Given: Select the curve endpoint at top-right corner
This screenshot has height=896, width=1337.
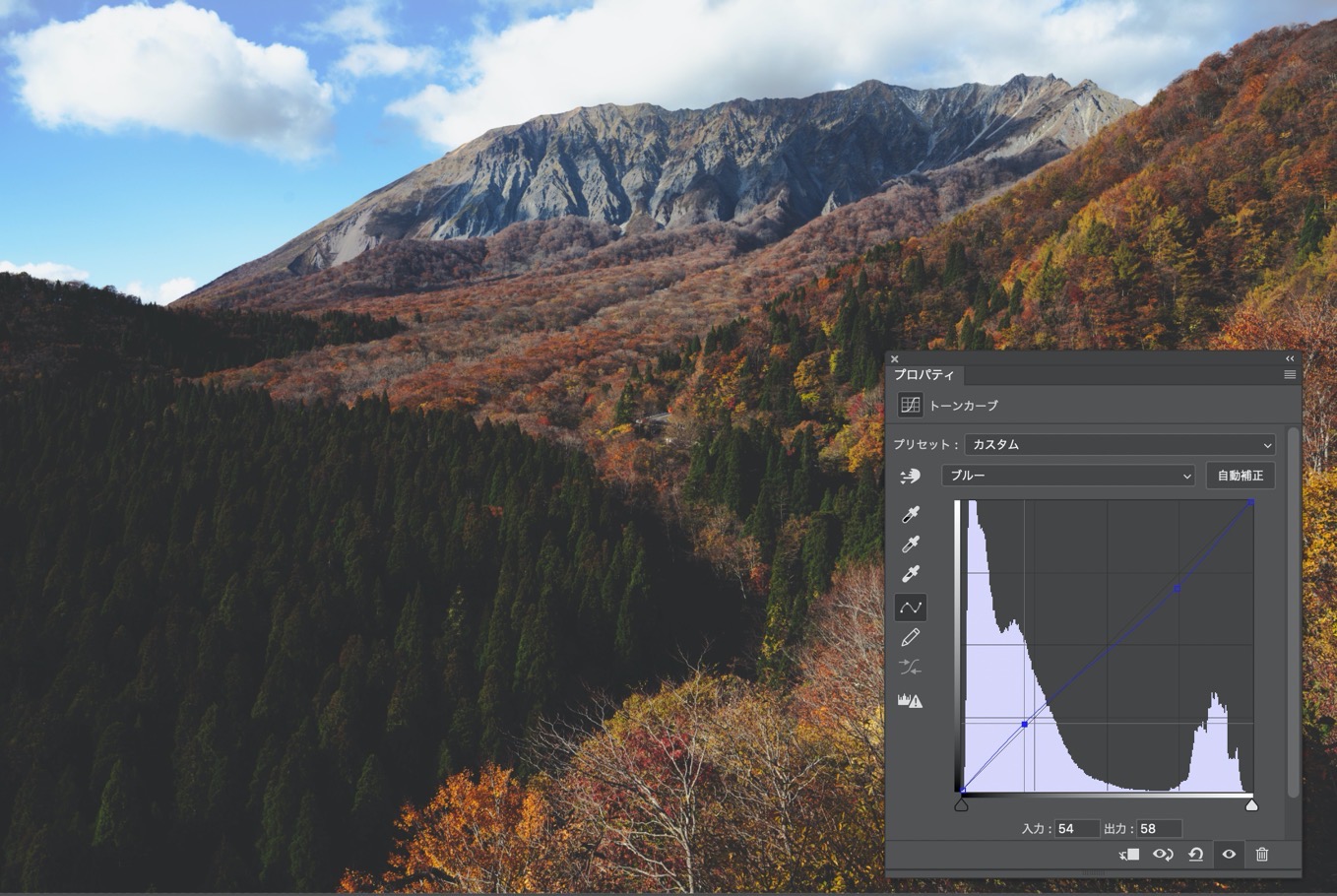Looking at the screenshot, I should coord(1251,503).
